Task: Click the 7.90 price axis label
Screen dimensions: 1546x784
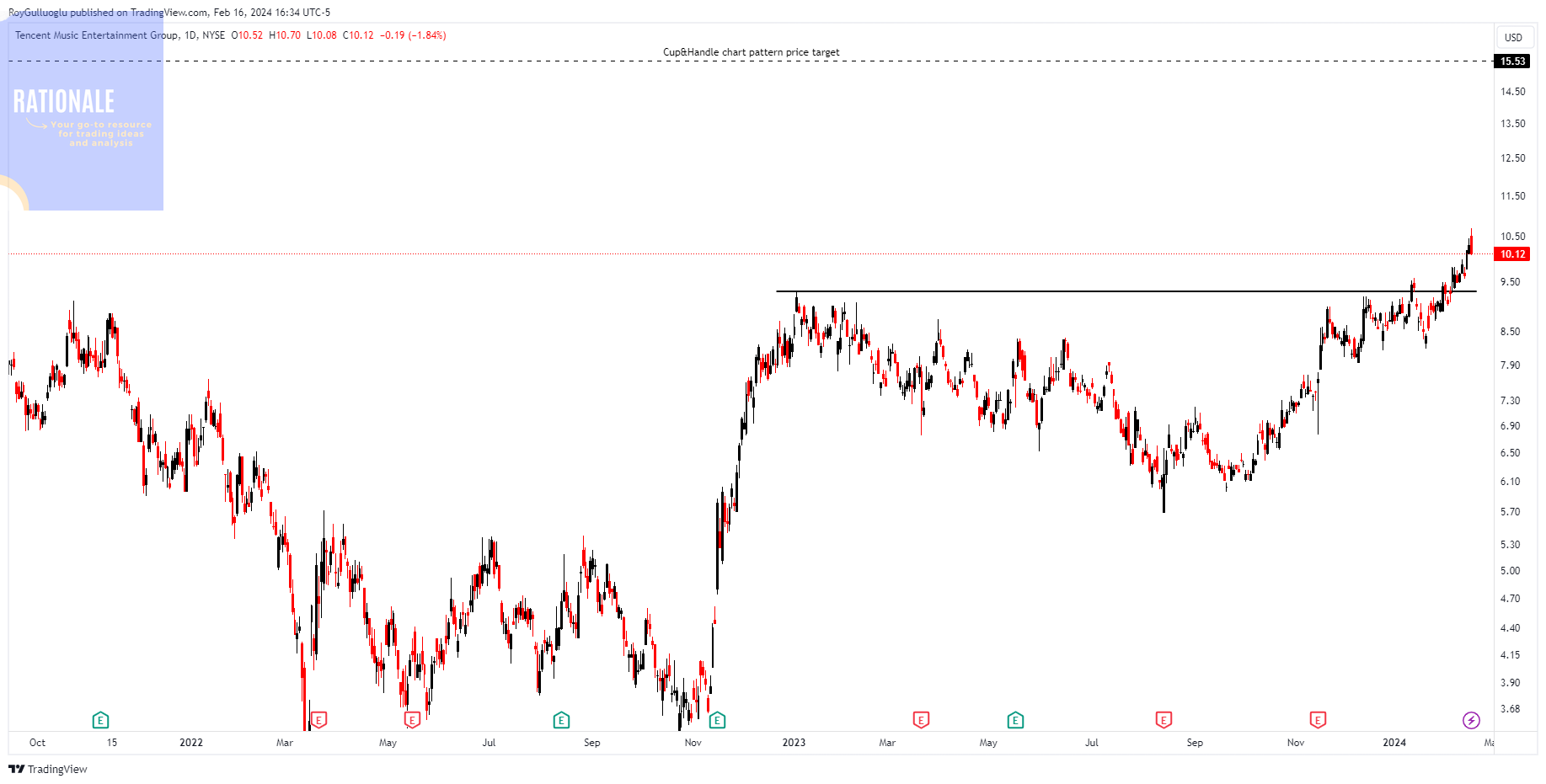Action: (1511, 365)
